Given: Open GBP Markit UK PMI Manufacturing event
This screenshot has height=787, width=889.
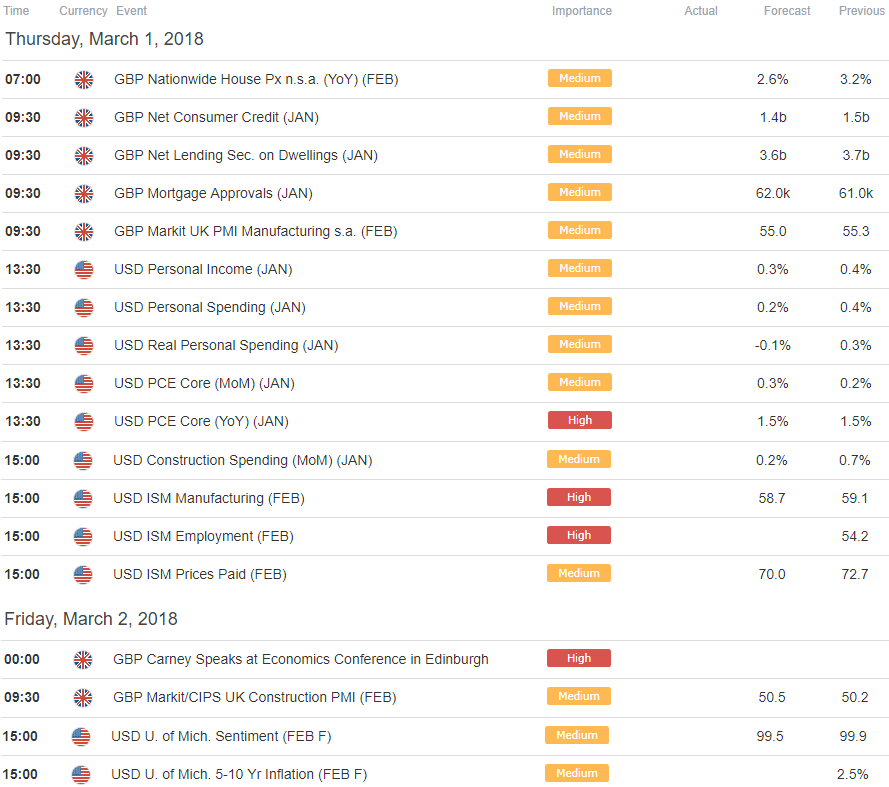Looking at the screenshot, I should tap(256, 231).
